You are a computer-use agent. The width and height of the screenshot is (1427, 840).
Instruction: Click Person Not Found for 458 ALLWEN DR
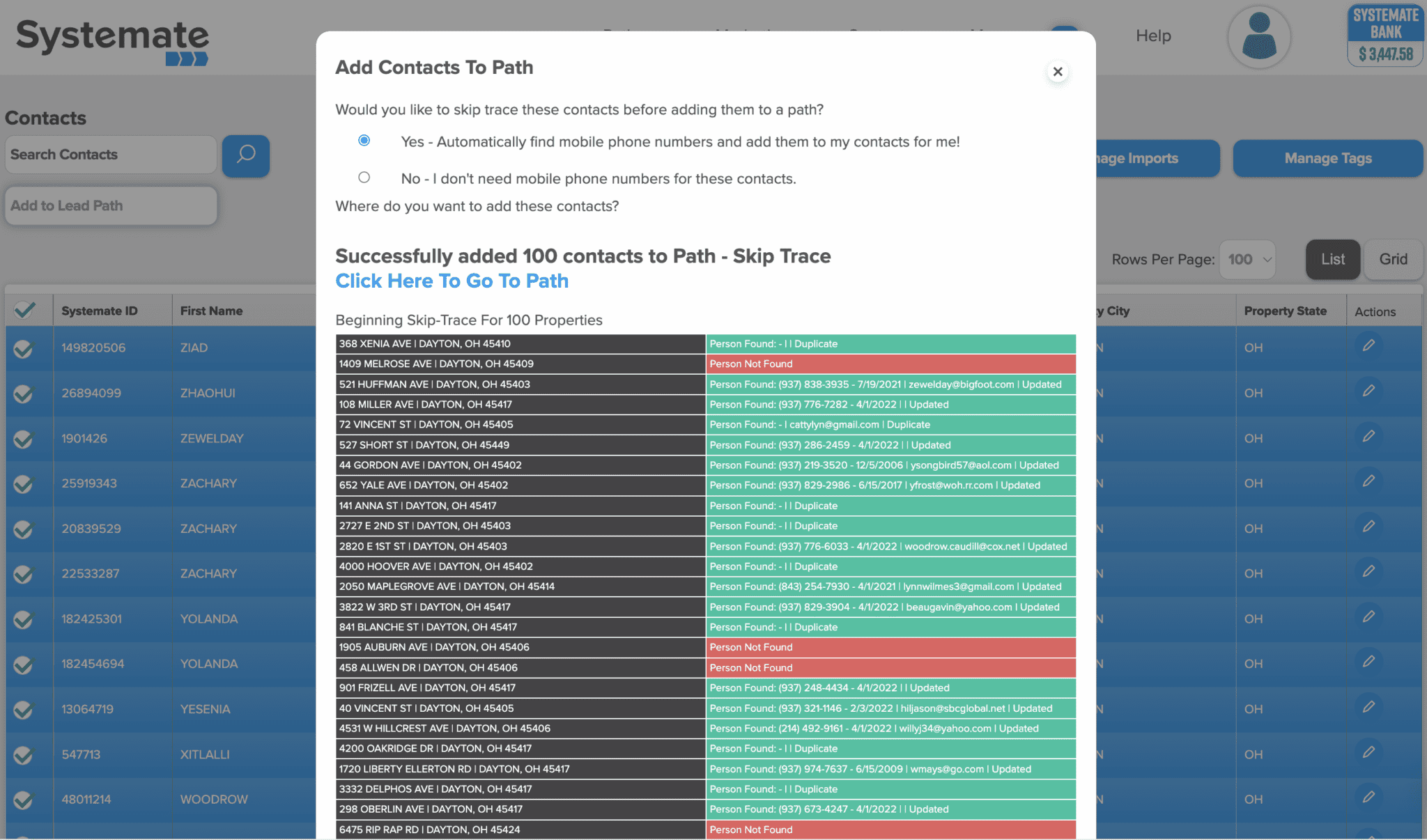point(890,667)
